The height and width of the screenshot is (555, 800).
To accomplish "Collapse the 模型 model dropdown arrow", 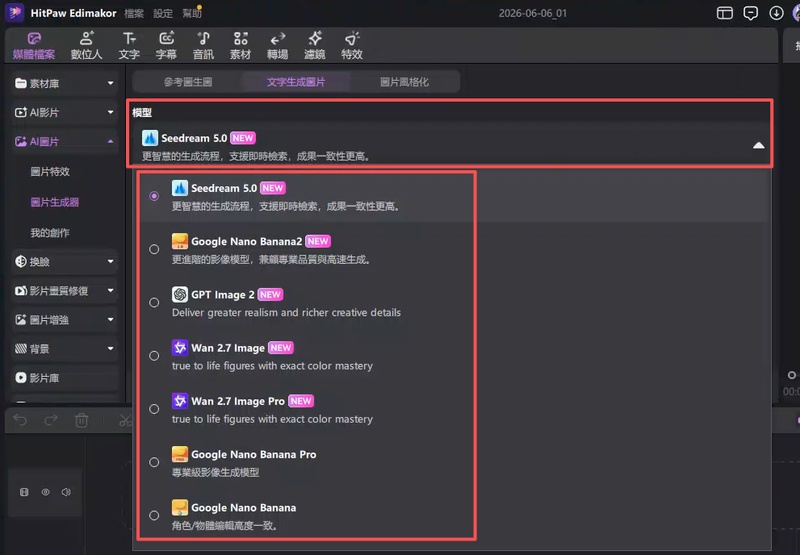I will coord(759,145).
